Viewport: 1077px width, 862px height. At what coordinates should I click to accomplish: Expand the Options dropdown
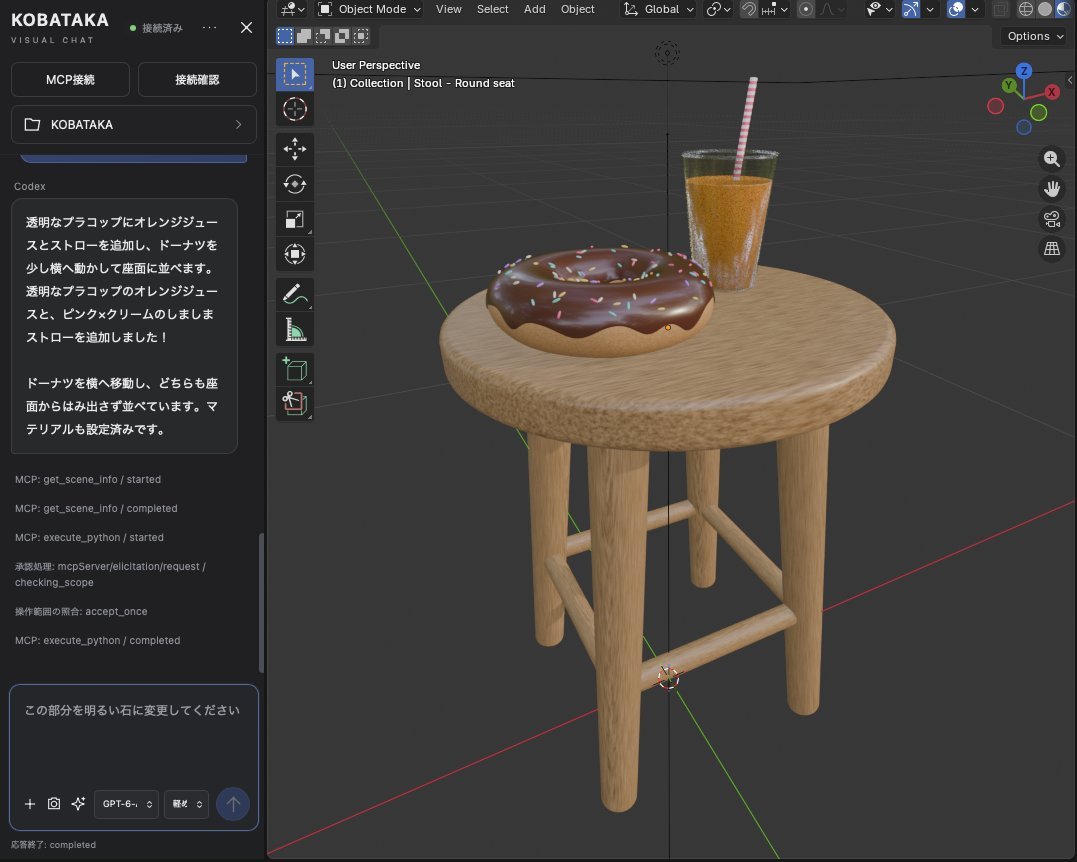point(1035,36)
